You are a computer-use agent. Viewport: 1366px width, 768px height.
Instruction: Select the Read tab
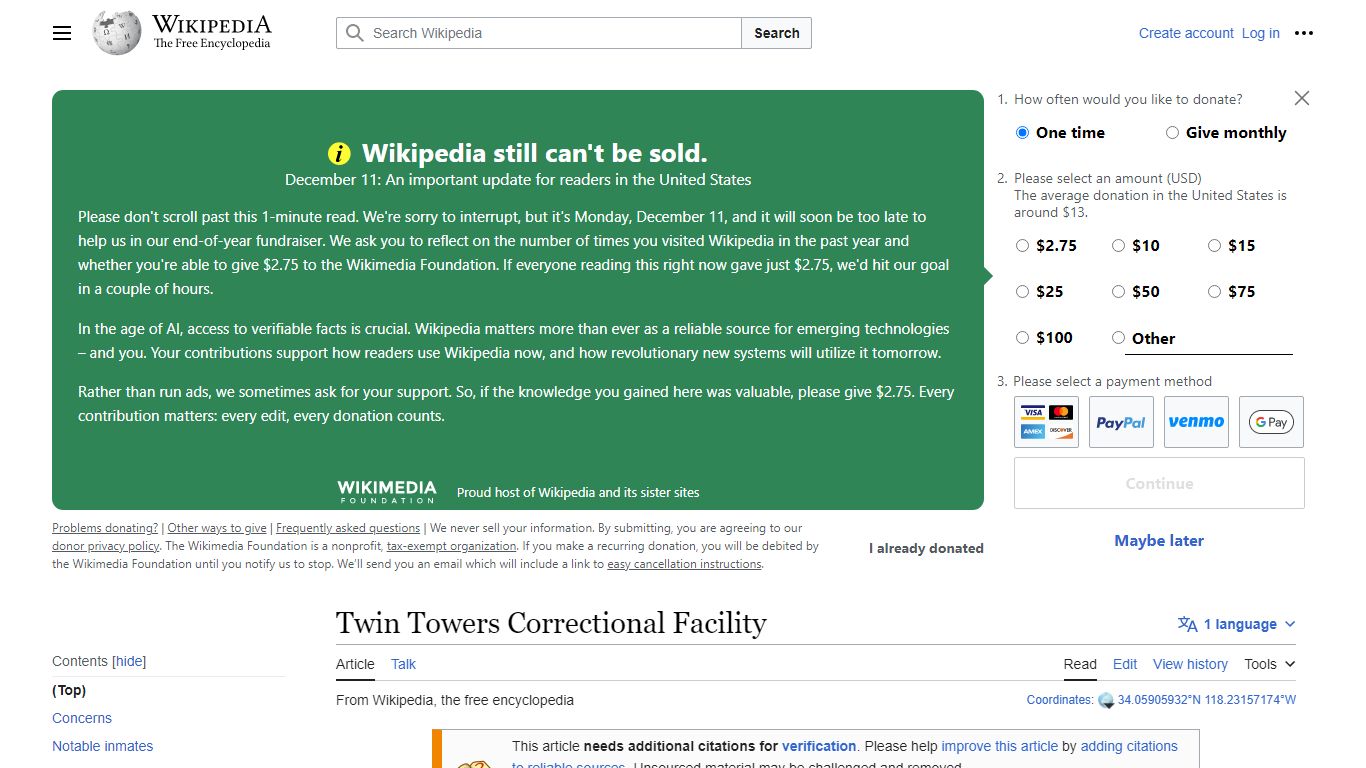tap(1080, 664)
